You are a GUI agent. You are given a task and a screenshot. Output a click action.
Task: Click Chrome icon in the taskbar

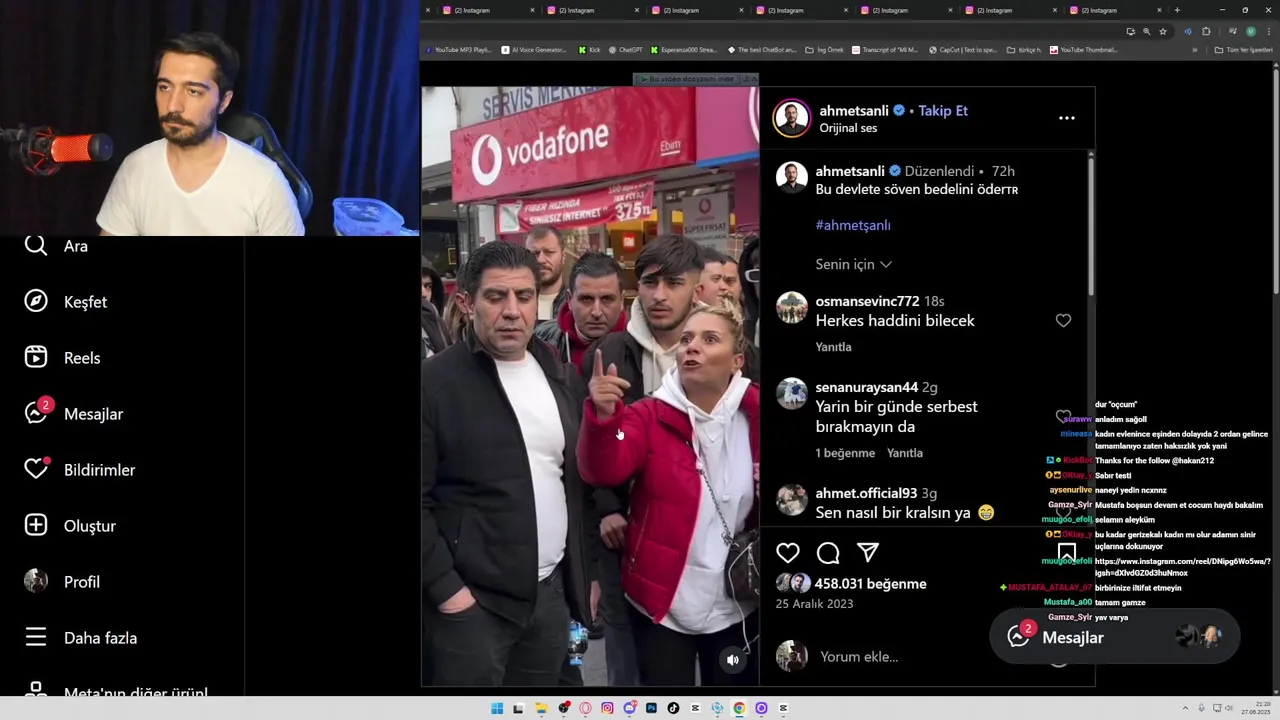coord(739,708)
